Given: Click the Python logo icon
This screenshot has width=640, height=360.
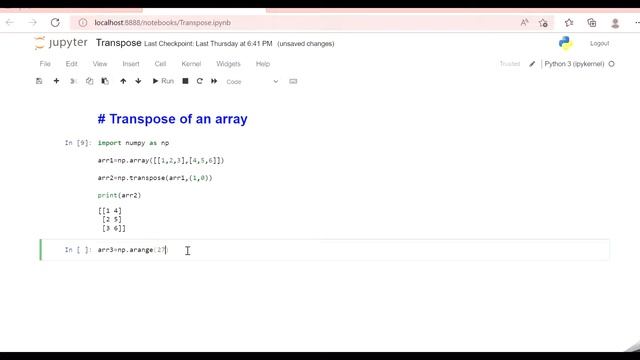Looking at the screenshot, I should 565,43.
